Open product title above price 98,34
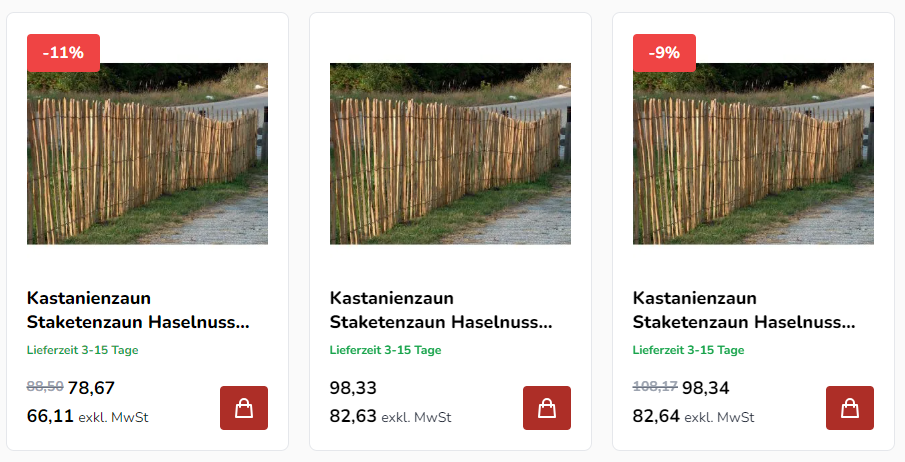The image size is (905, 462). pyautogui.click(x=743, y=310)
